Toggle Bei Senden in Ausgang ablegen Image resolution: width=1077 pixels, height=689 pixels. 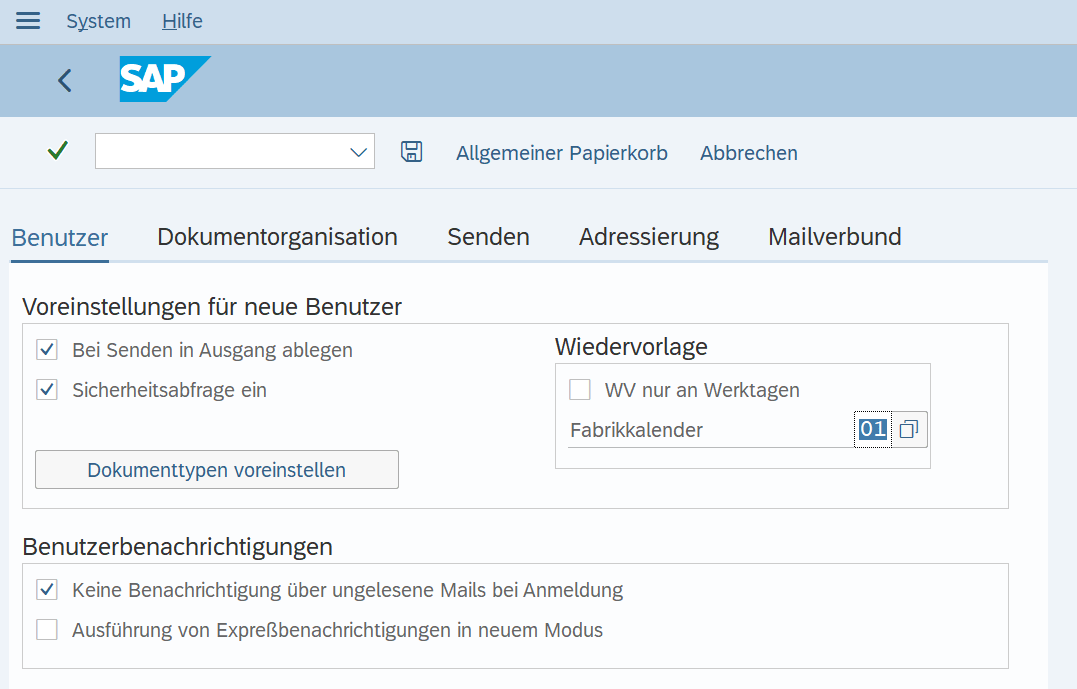47,350
